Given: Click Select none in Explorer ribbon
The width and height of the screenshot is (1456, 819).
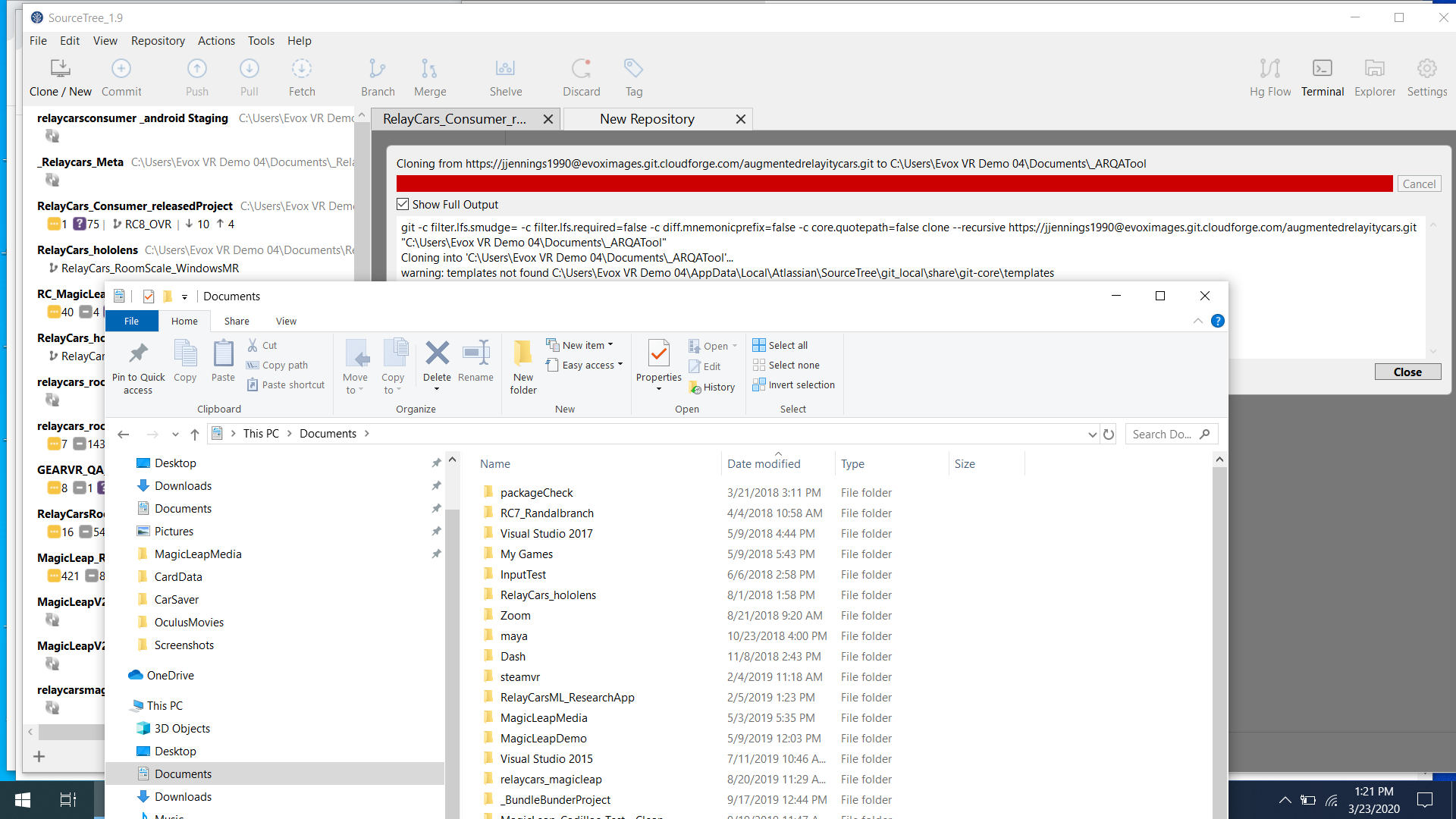Looking at the screenshot, I should [x=786, y=365].
